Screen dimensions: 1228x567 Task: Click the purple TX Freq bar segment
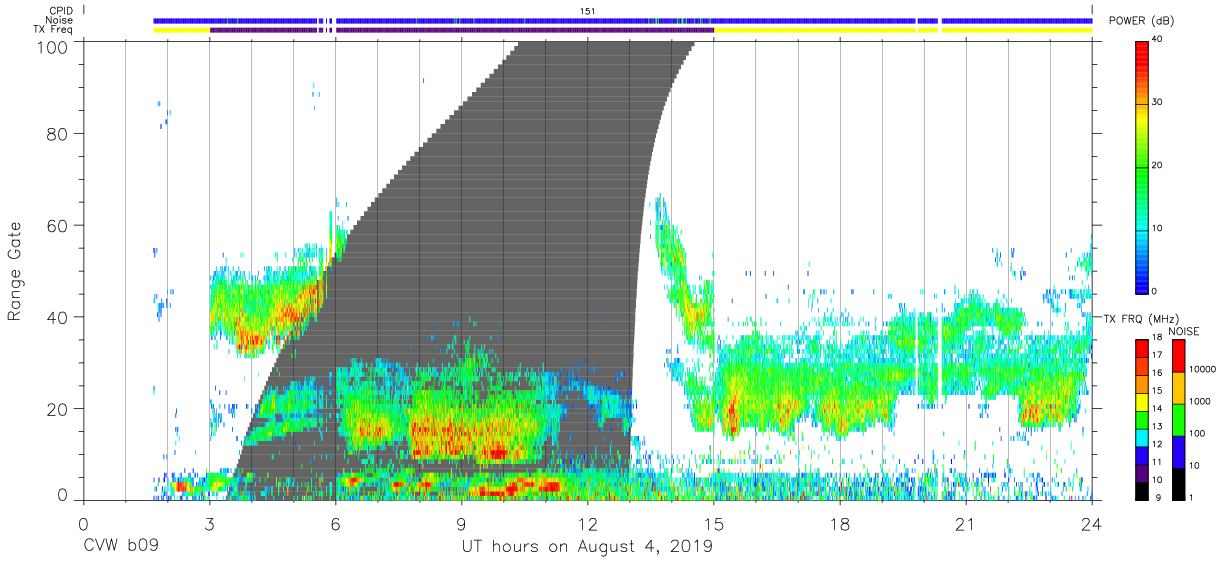pyautogui.click(x=462, y=30)
